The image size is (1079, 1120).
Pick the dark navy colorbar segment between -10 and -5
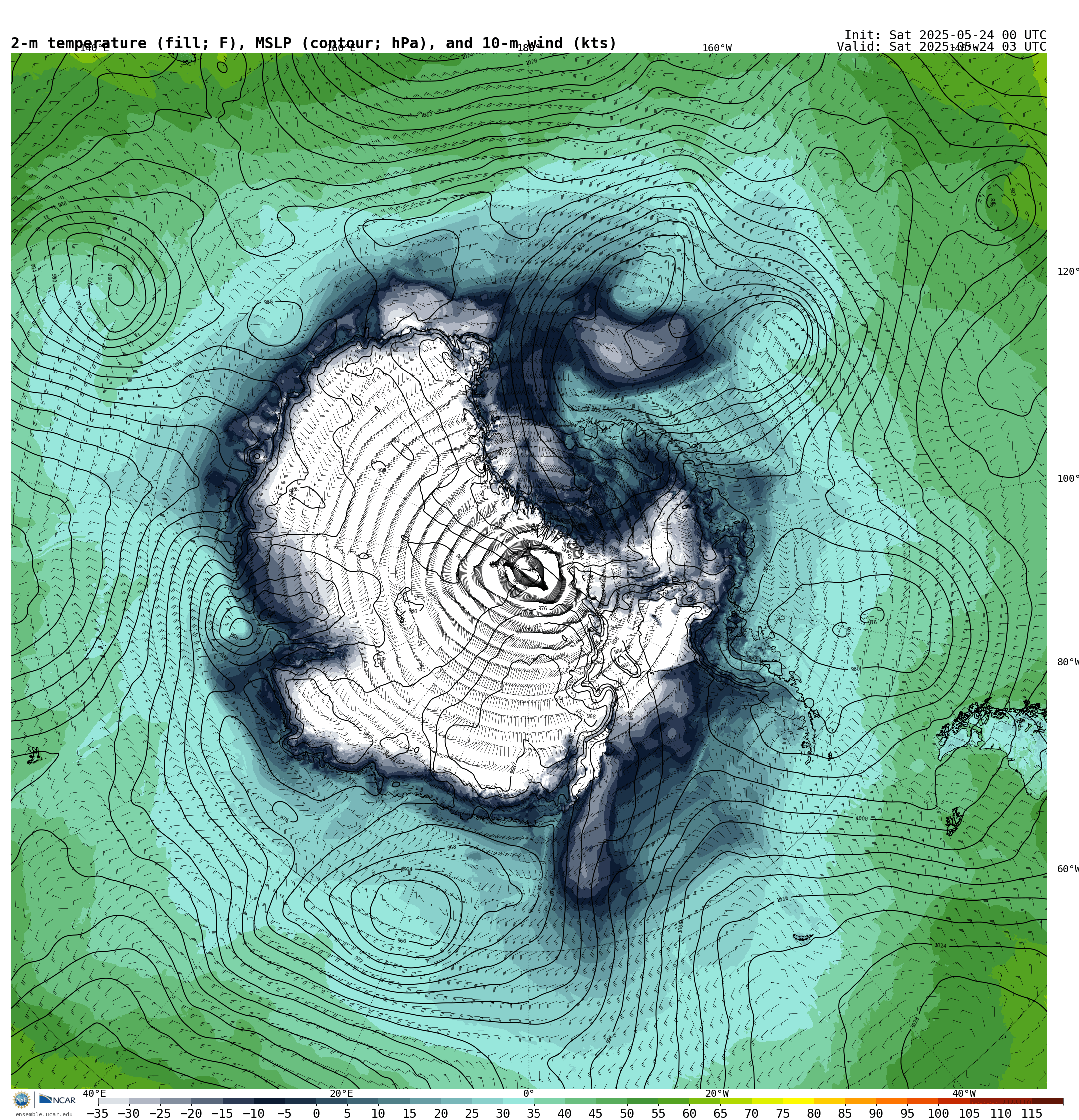[x=269, y=1101]
